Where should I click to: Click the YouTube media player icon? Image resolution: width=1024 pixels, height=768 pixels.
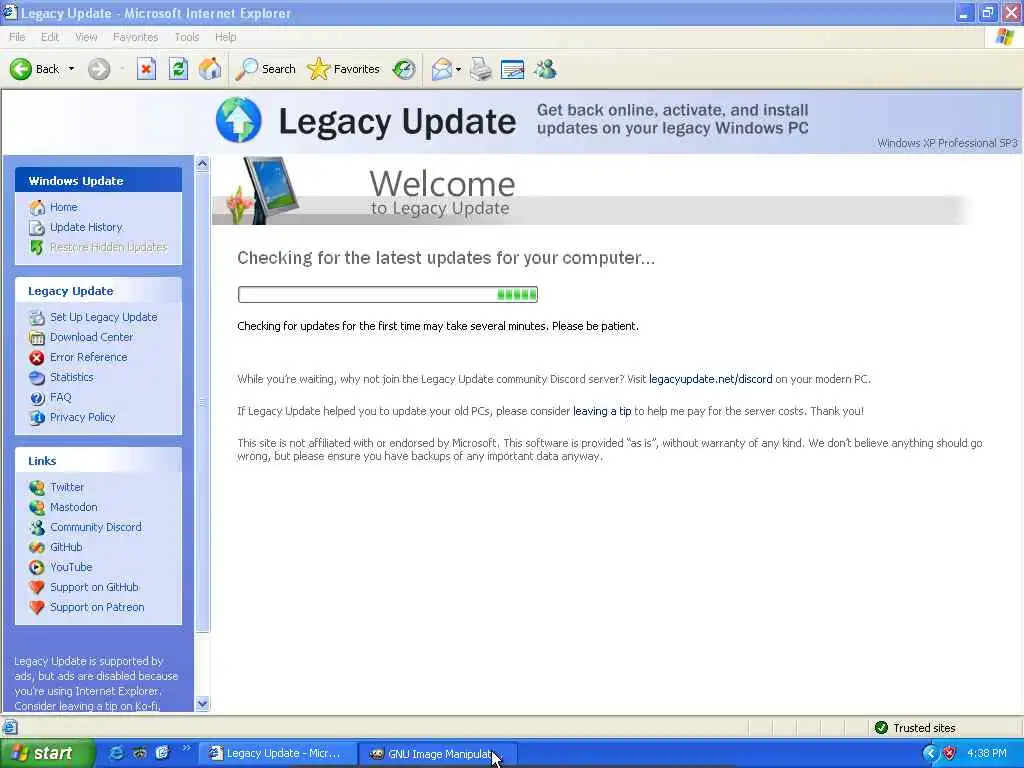(x=37, y=568)
